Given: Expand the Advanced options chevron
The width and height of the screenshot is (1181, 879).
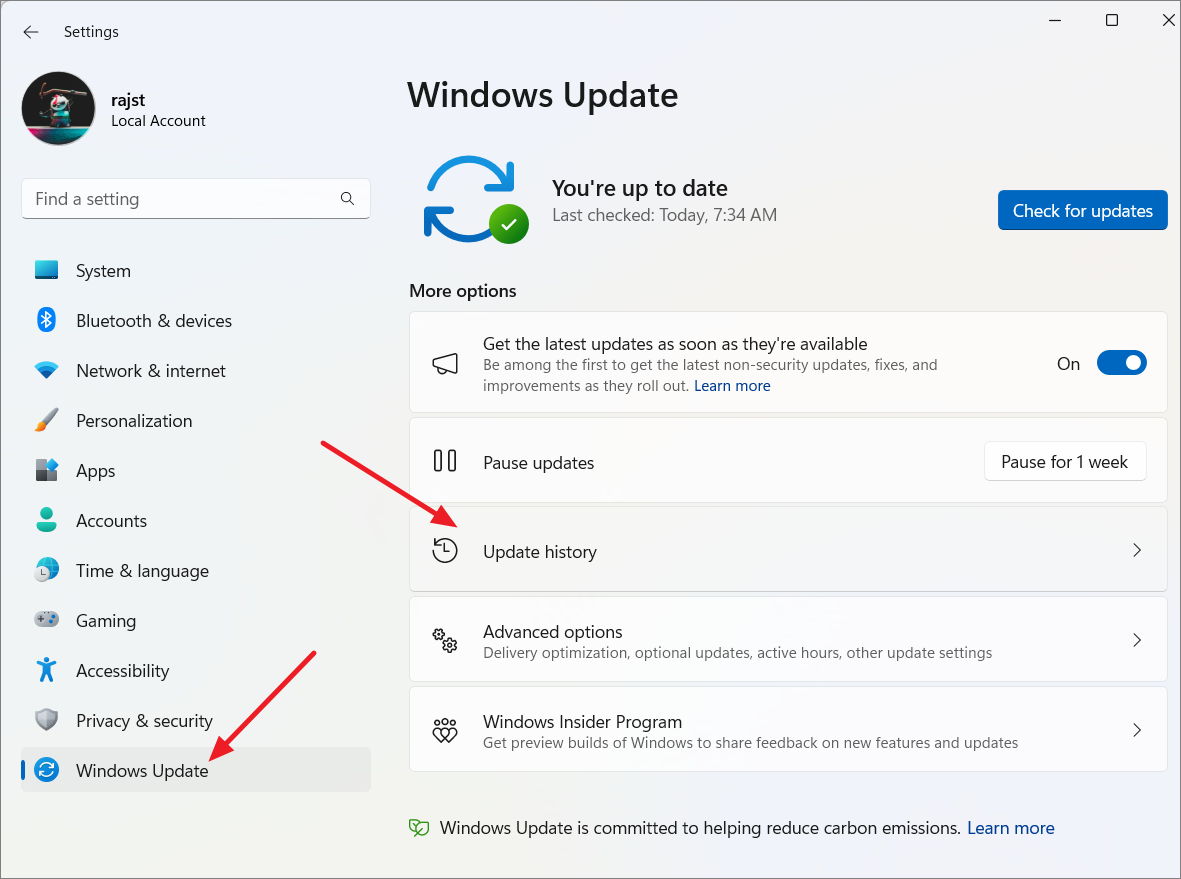Looking at the screenshot, I should pyautogui.click(x=1137, y=640).
